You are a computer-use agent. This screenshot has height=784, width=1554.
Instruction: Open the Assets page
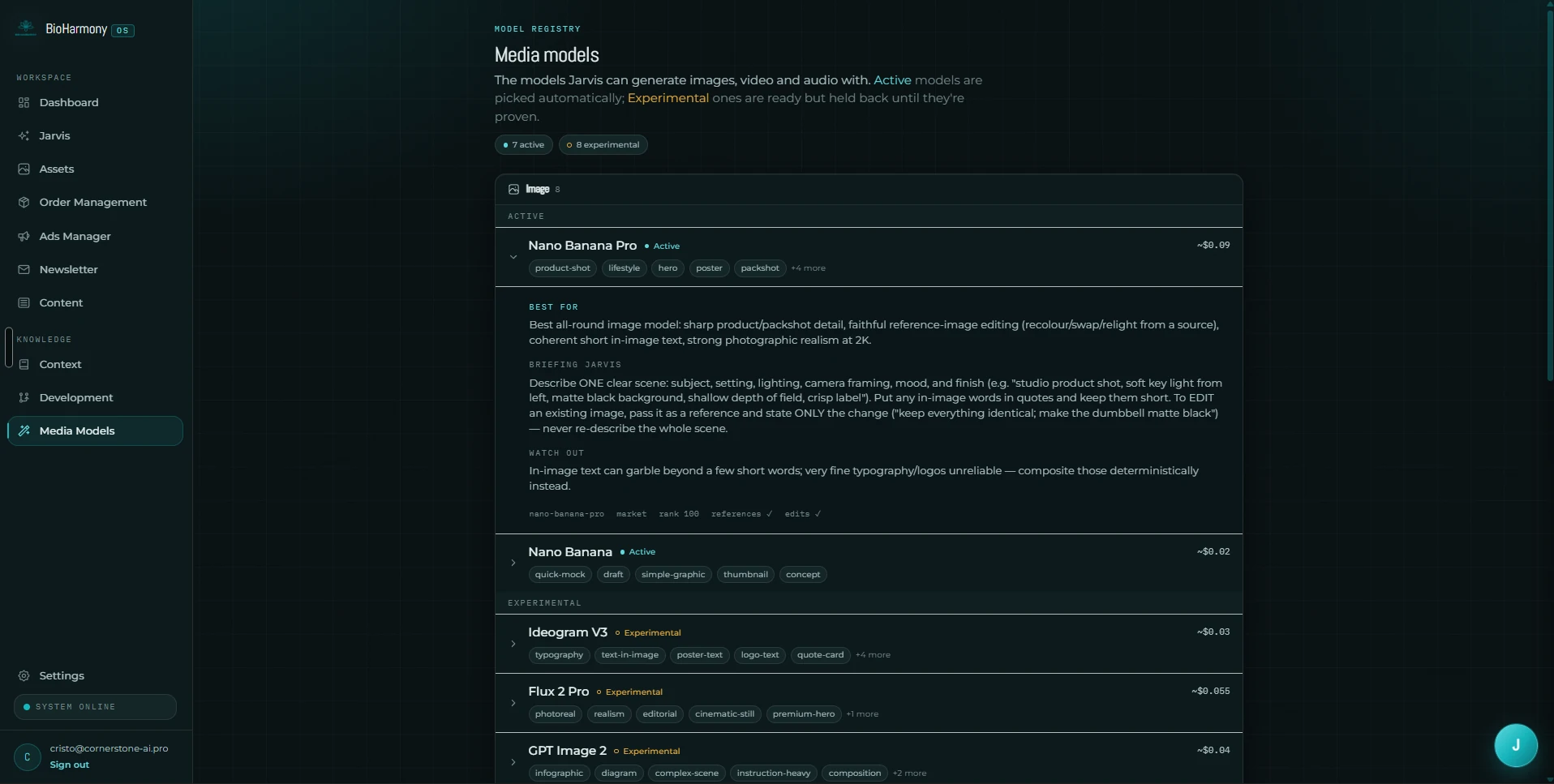coord(95,169)
